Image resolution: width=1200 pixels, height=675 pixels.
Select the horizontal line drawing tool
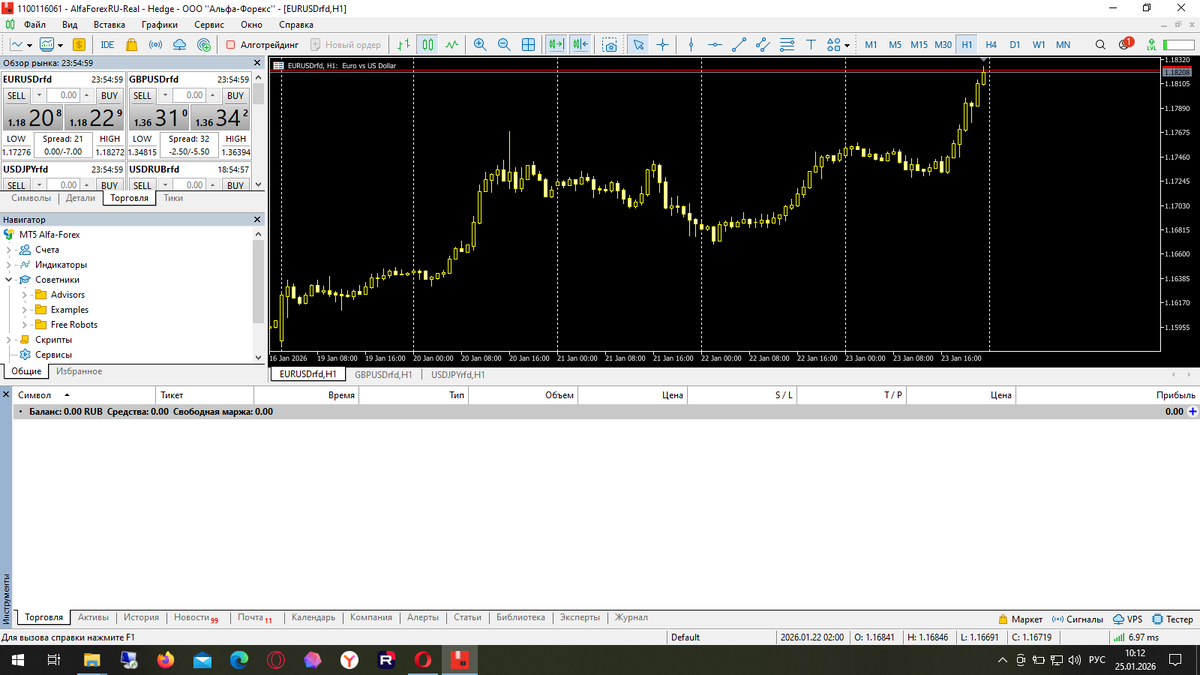pos(714,45)
